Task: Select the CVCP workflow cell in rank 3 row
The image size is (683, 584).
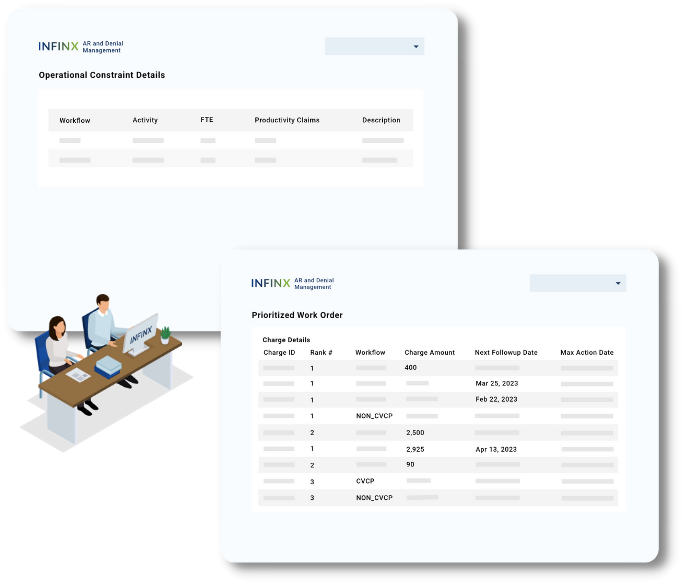Action: click(365, 481)
